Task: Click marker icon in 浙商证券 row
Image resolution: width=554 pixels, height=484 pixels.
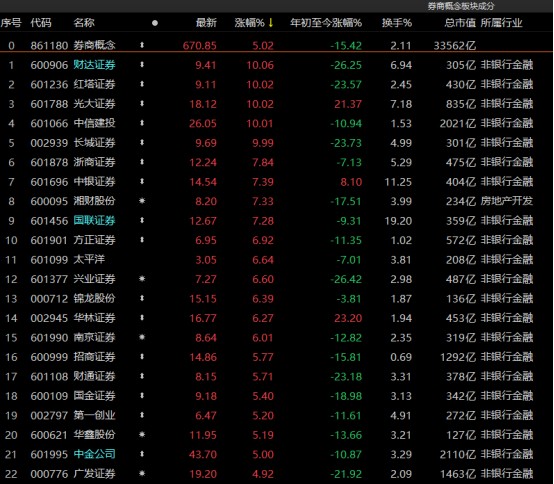Action: 142,162
